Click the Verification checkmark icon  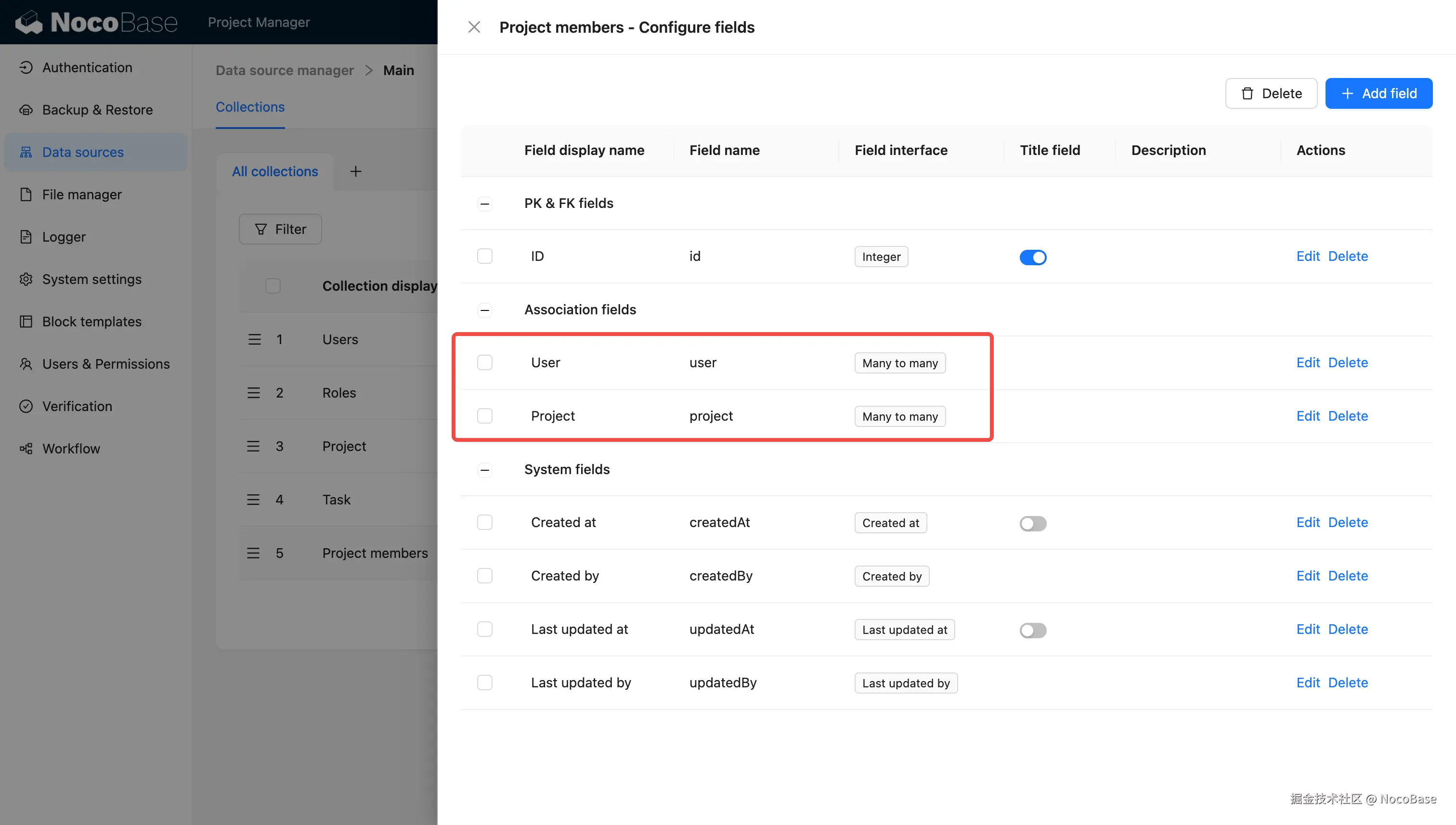[26, 406]
